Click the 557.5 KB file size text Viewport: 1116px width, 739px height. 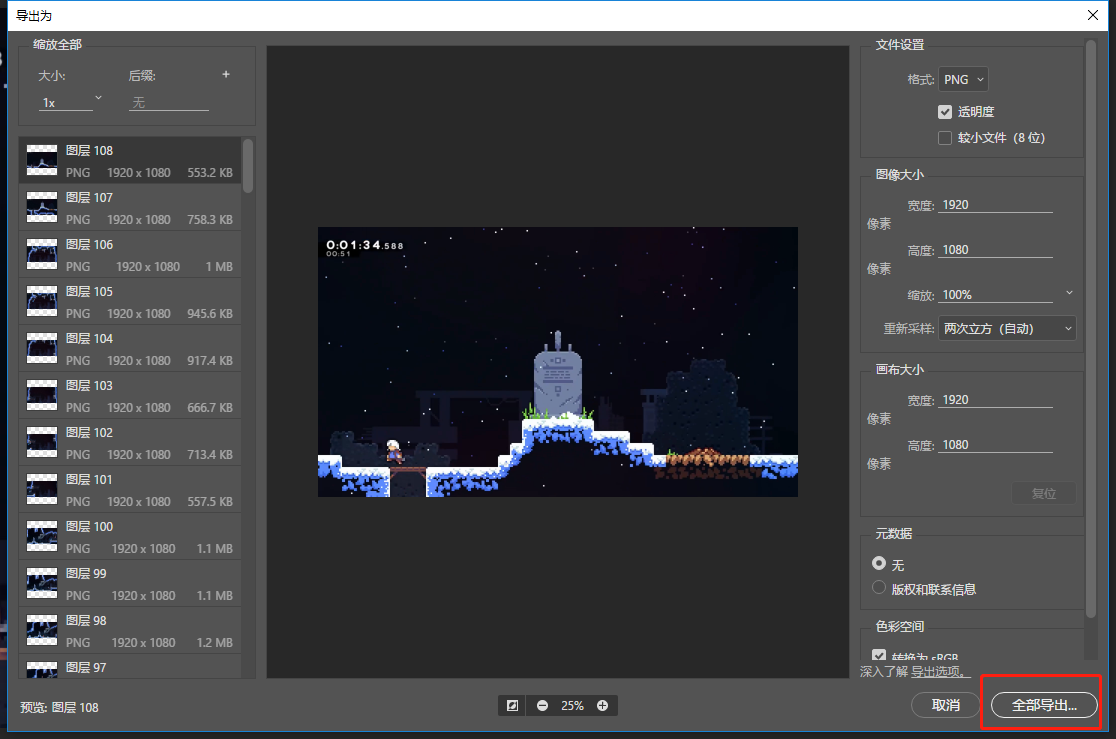(x=210, y=501)
